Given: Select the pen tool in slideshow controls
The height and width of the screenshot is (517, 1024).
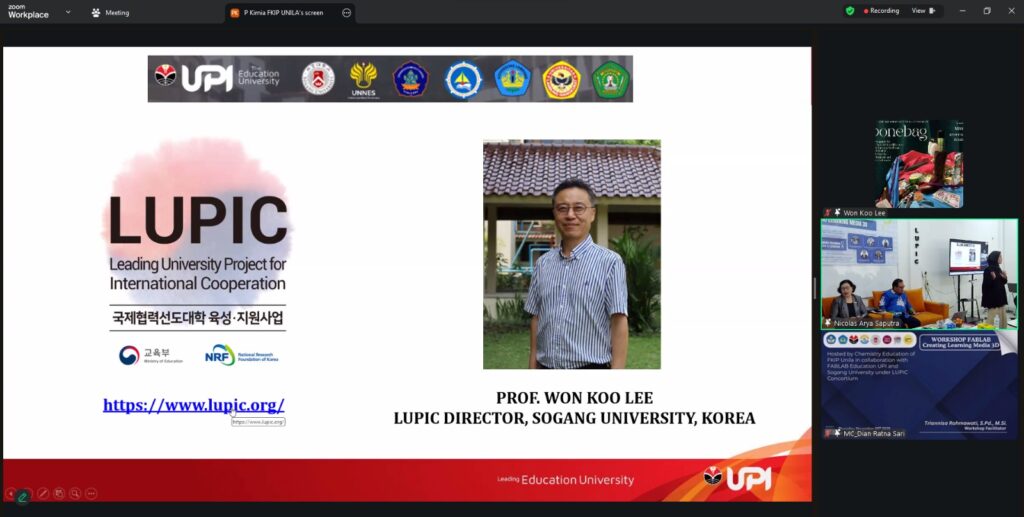Looking at the screenshot, I should [42, 493].
